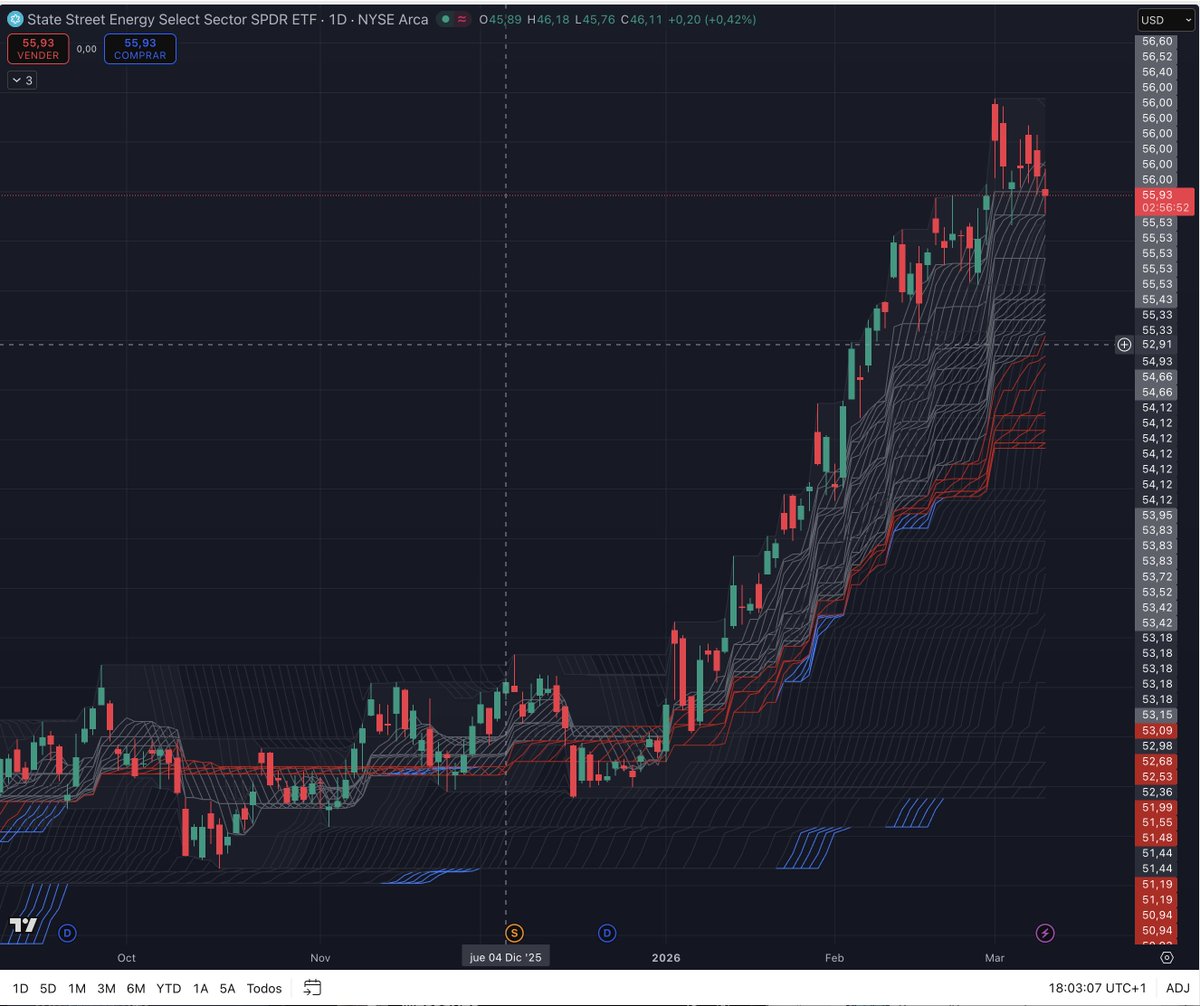1200x1006 pixels.
Task: Select the YTD time range
Action: point(168,988)
